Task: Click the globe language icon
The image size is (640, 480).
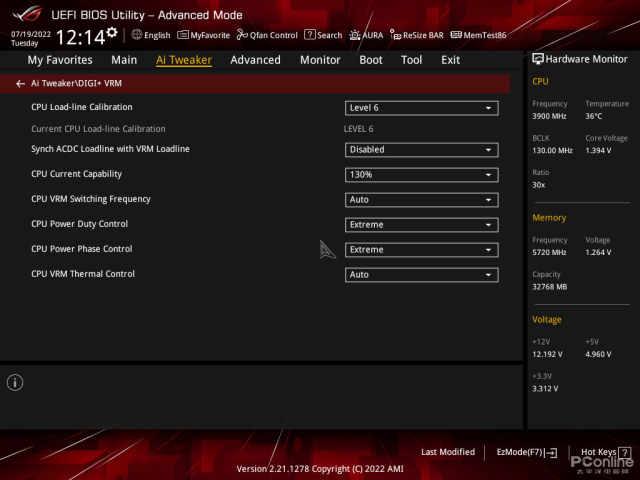Action: tap(137, 35)
